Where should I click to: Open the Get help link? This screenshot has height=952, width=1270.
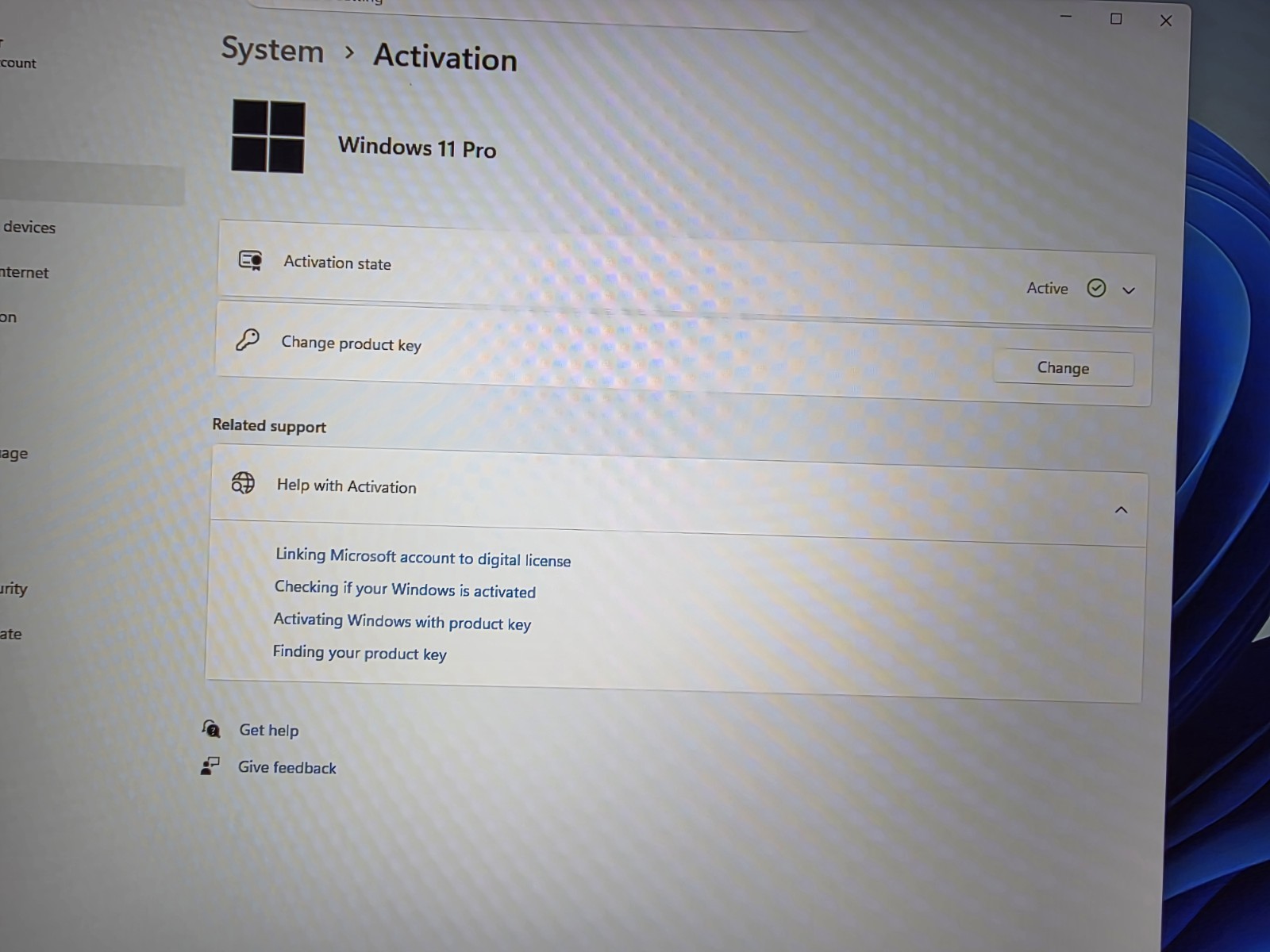point(269,730)
